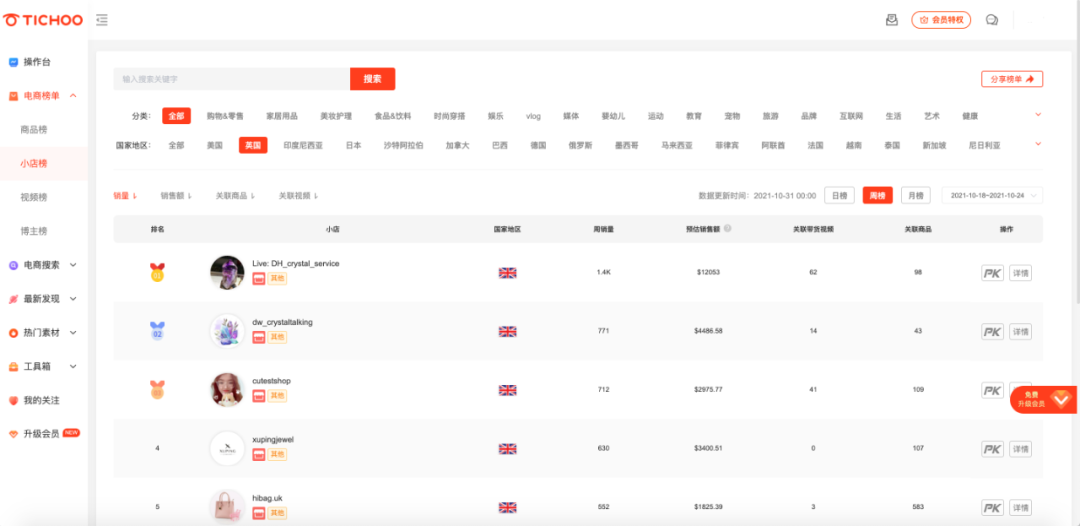Click the help icon next to 预估销售额
The width and height of the screenshot is (1080, 526).
pos(727,229)
